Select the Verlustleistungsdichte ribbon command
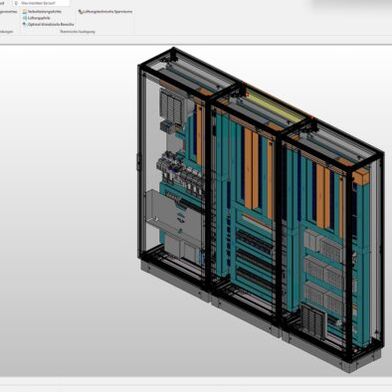This screenshot has width=392, height=392. [x=42, y=11]
